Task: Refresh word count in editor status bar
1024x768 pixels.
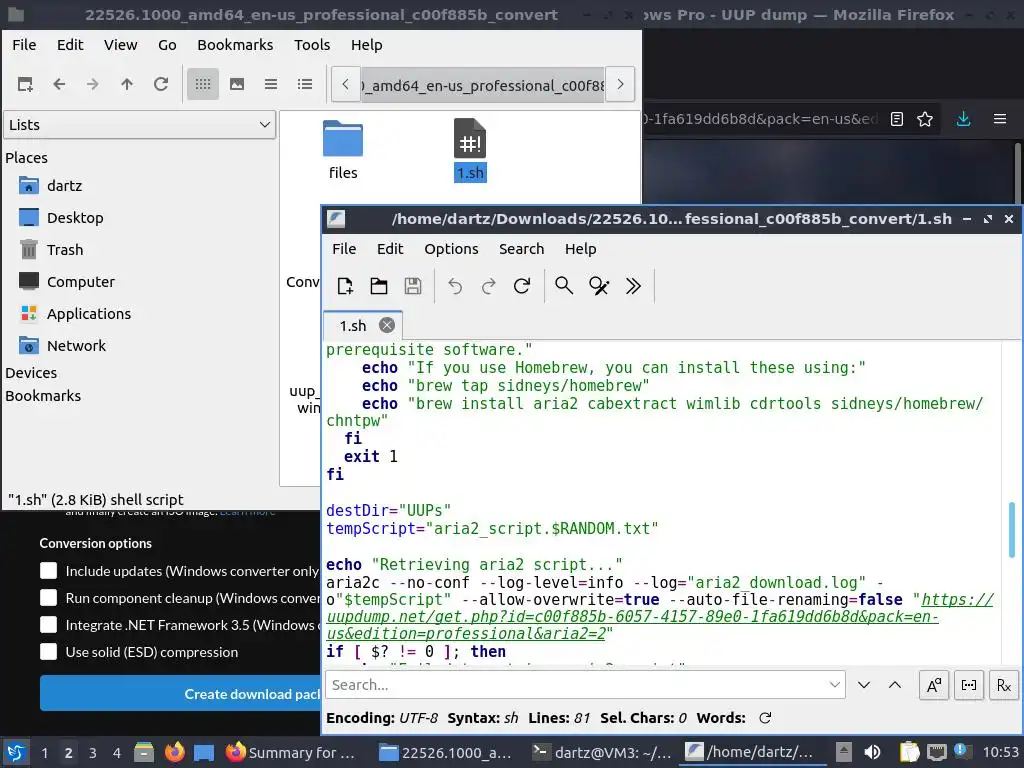Action: 765,718
